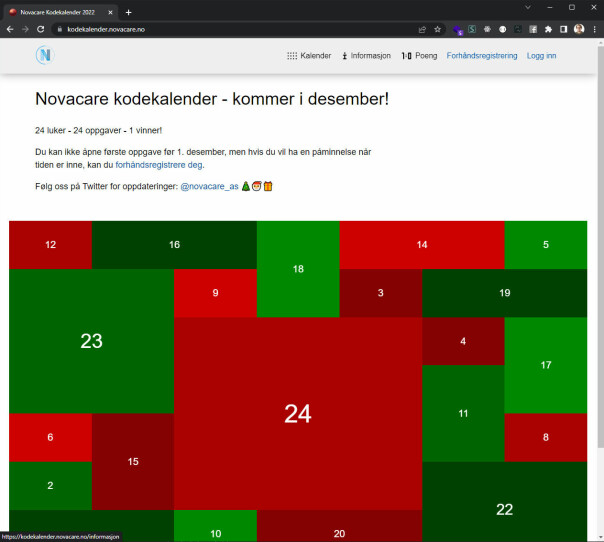Open the gray f extension icon
The image size is (604, 542).
(x=533, y=29)
